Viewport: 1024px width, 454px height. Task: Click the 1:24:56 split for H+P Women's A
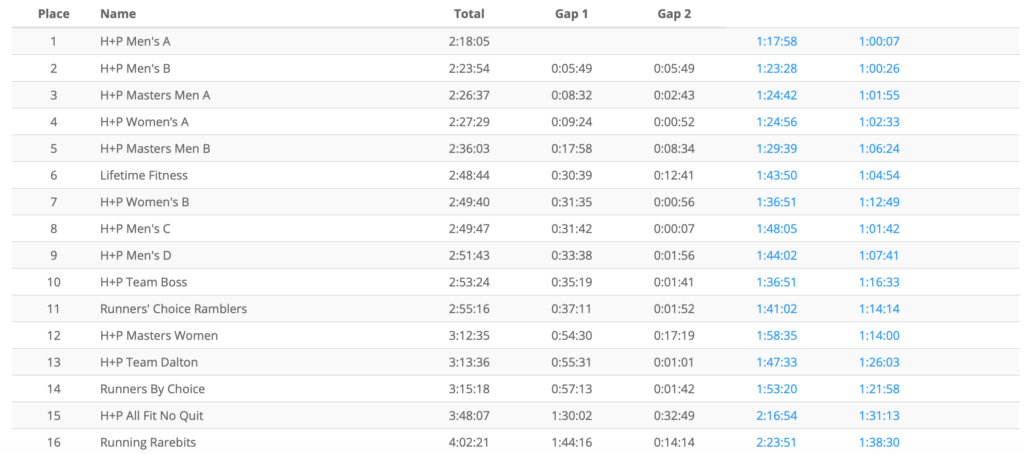coord(776,122)
